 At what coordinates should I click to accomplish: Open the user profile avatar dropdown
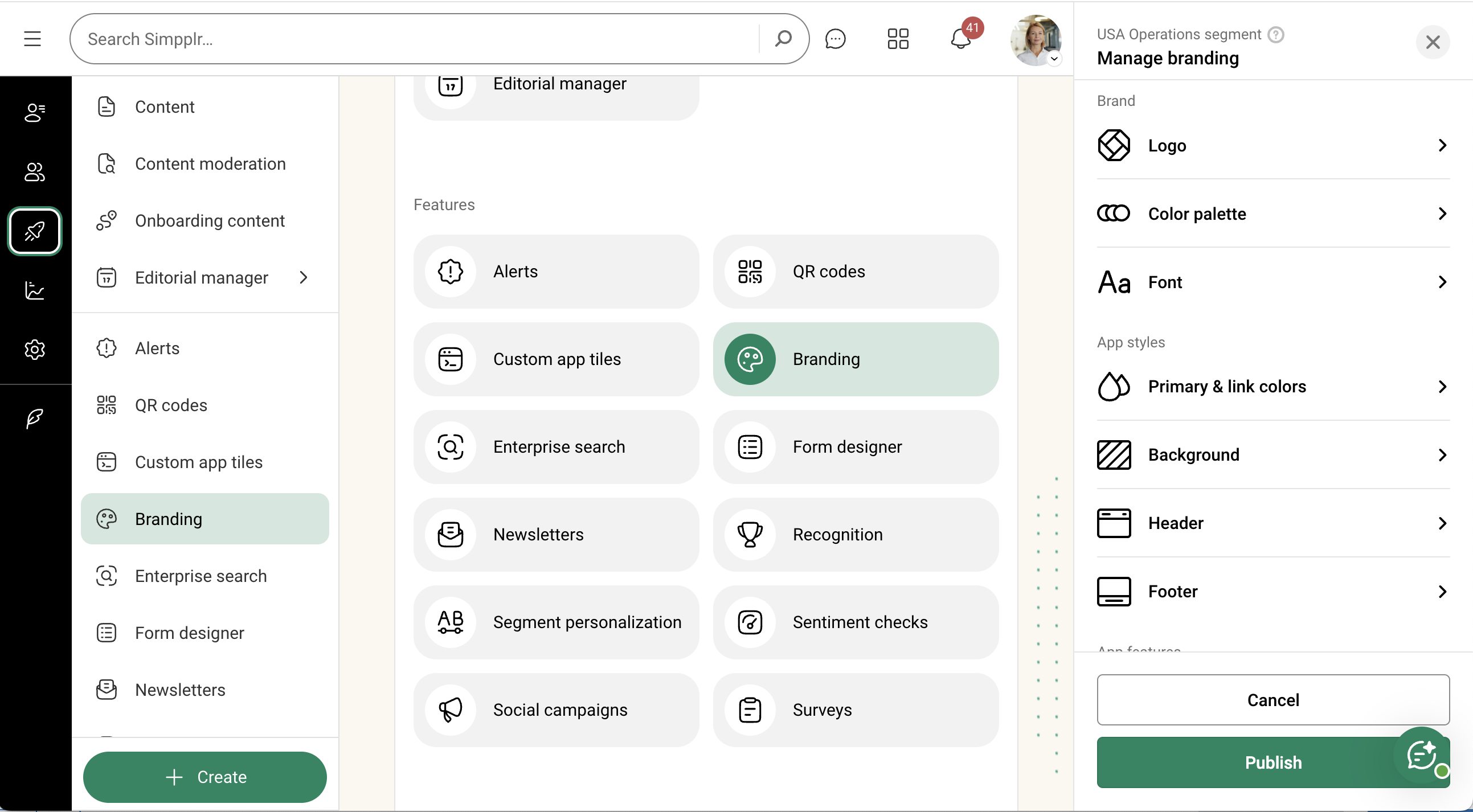pyautogui.click(x=1036, y=40)
